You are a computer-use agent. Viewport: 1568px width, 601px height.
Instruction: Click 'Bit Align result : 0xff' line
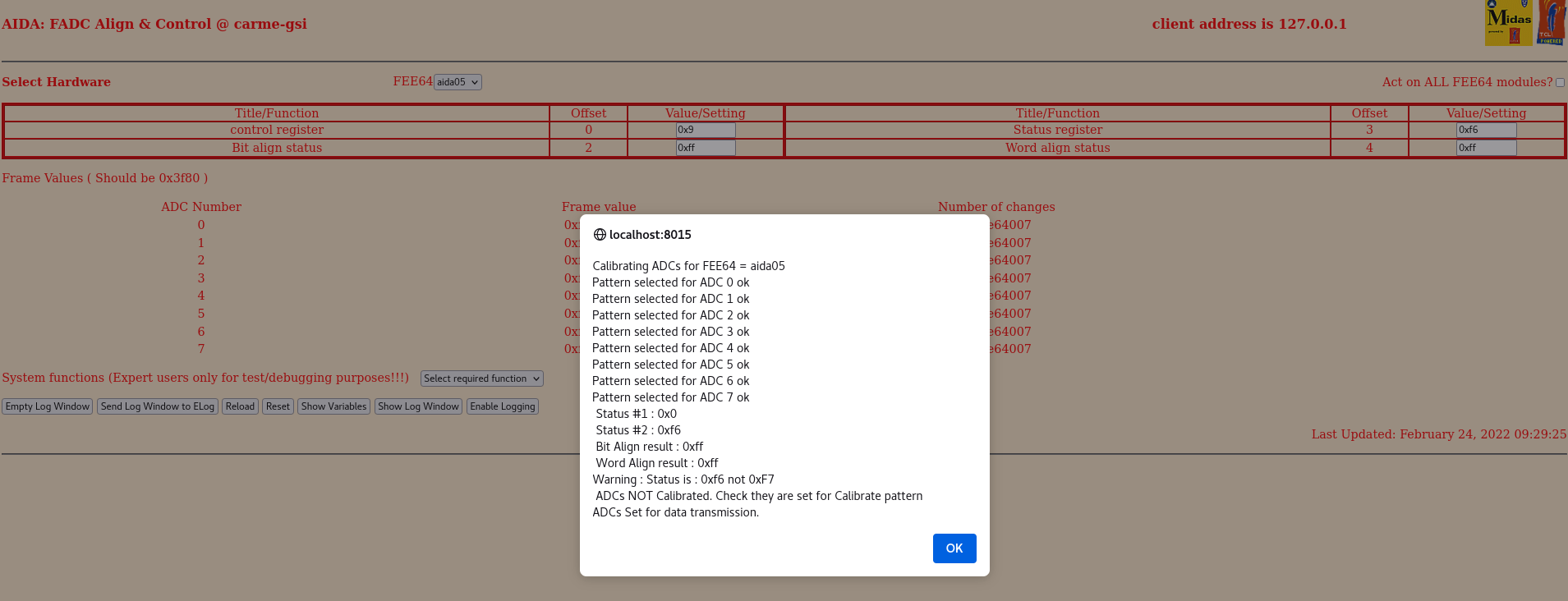(650, 447)
